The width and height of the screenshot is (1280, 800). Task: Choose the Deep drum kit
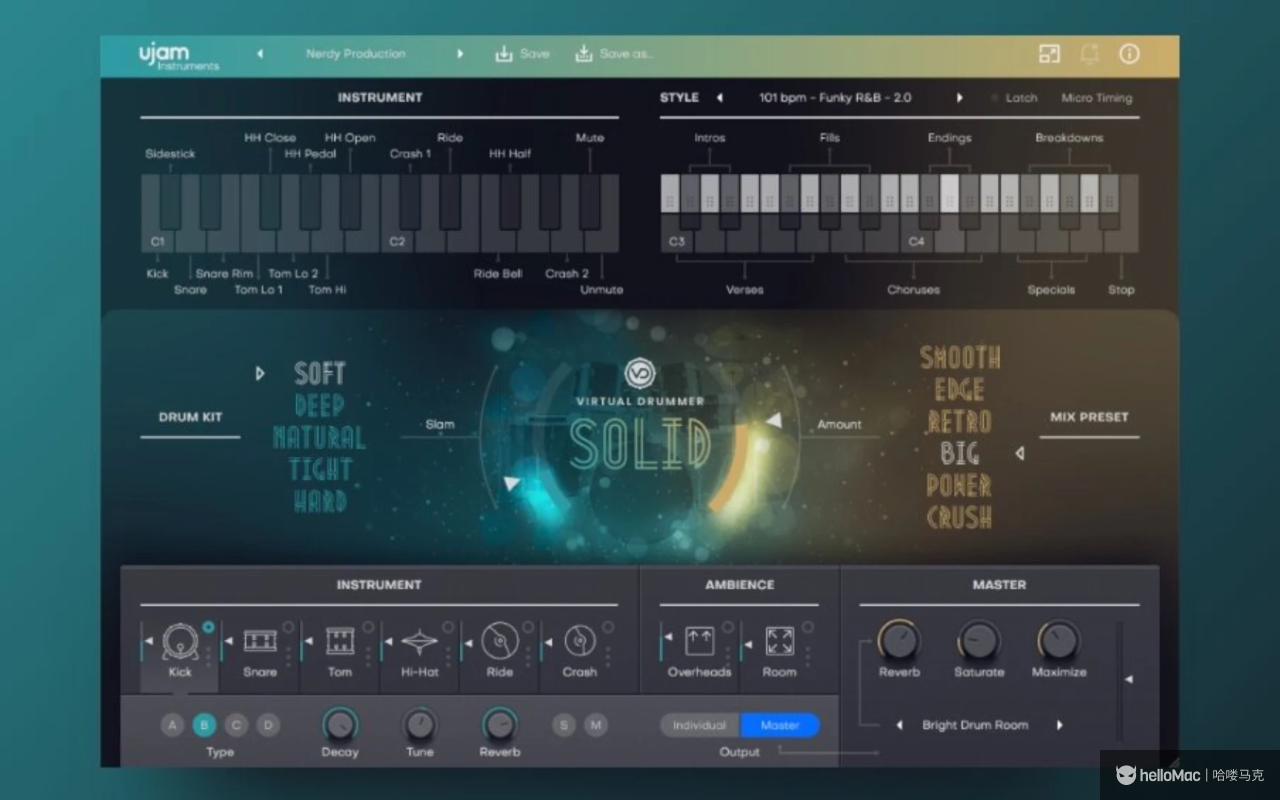[x=320, y=406]
